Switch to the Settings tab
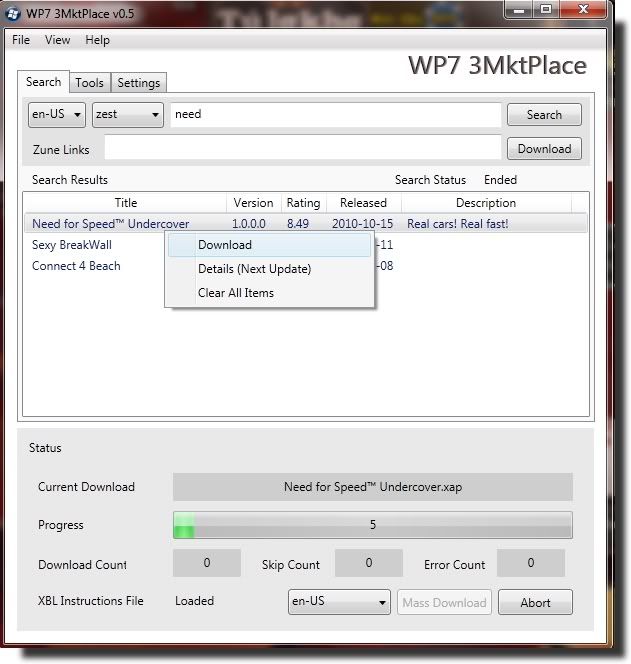 pyautogui.click(x=138, y=83)
